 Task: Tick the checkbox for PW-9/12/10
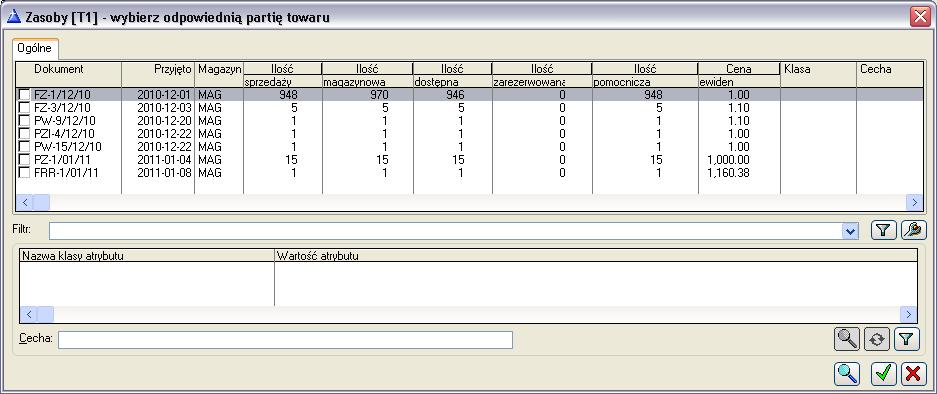click(x=24, y=121)
